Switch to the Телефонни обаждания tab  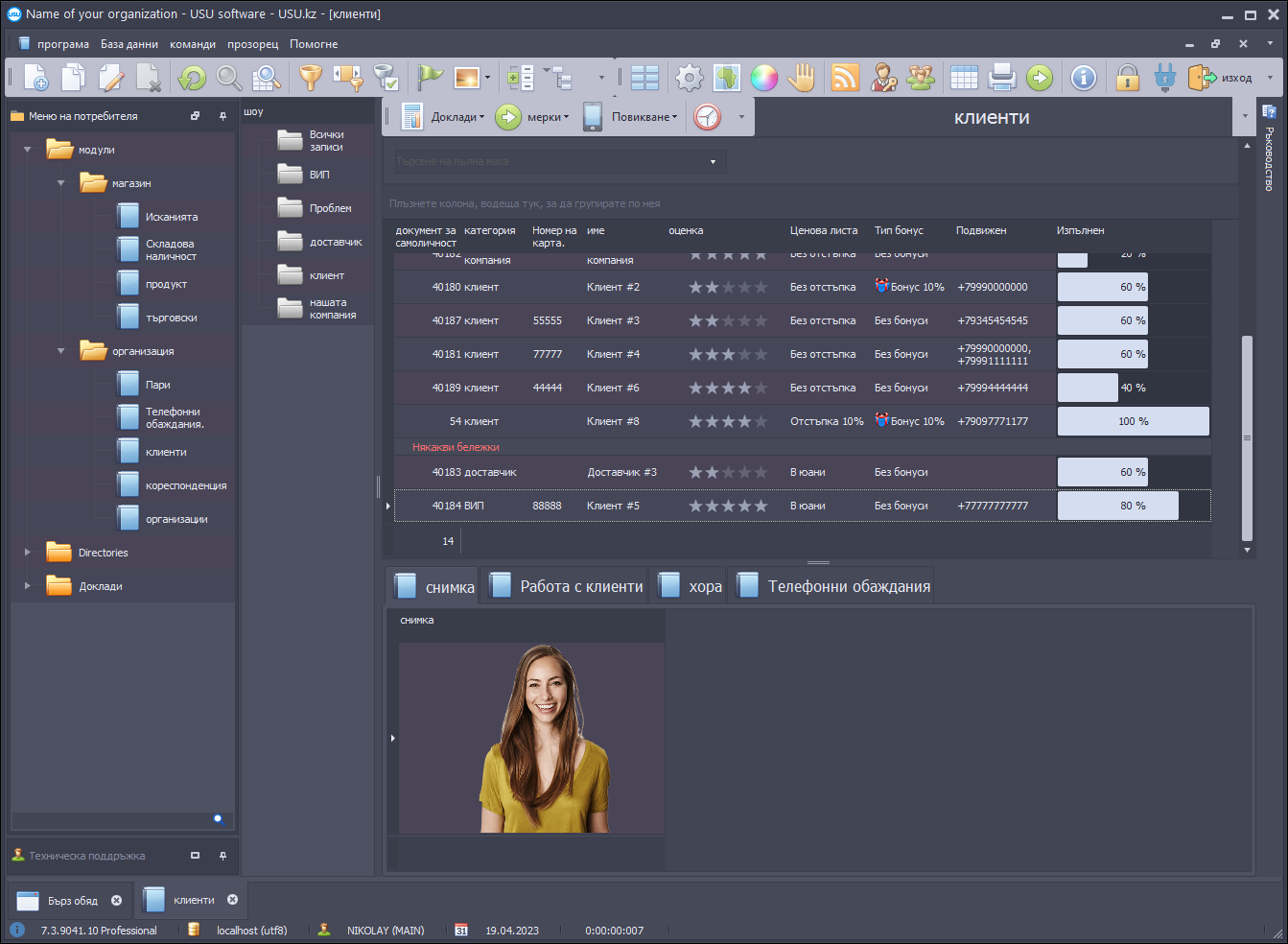(x=832, y=586)
